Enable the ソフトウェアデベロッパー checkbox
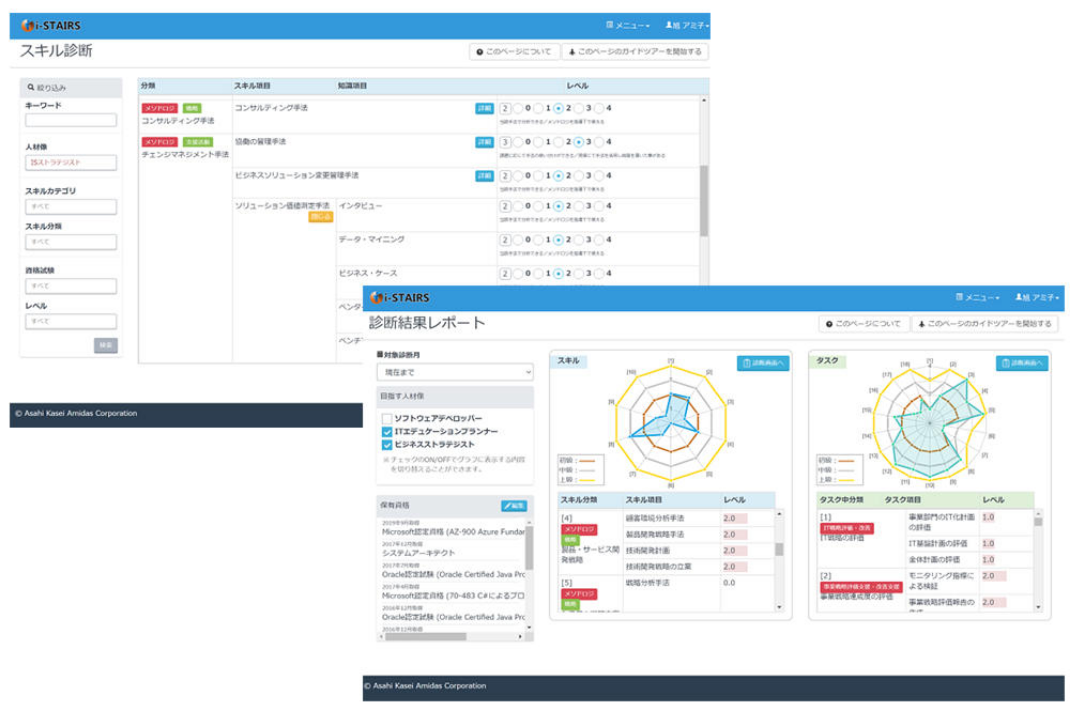This screenshot has width=1070, height=712. point(387,418)
